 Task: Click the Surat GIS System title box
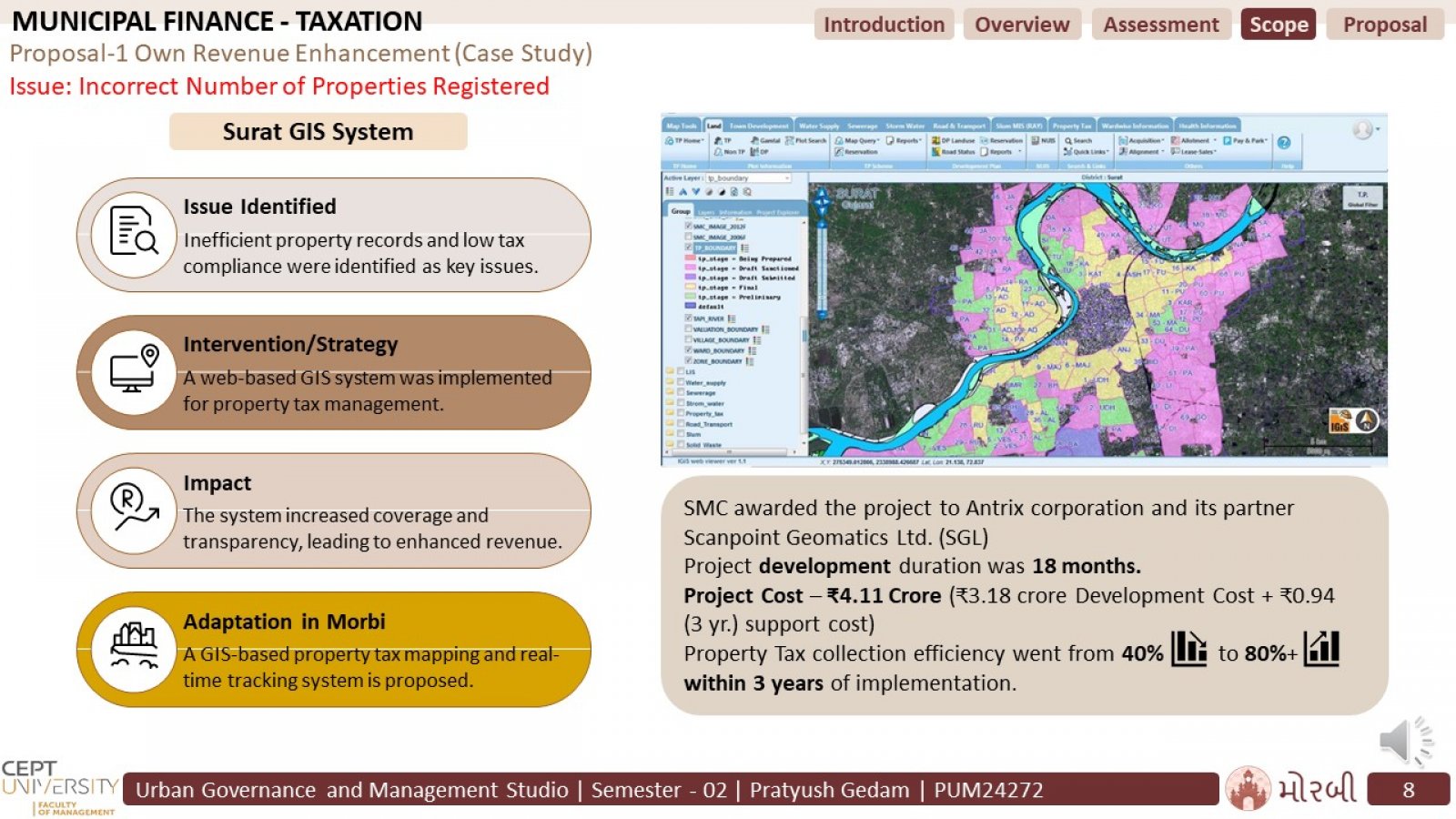click(318, 132)
